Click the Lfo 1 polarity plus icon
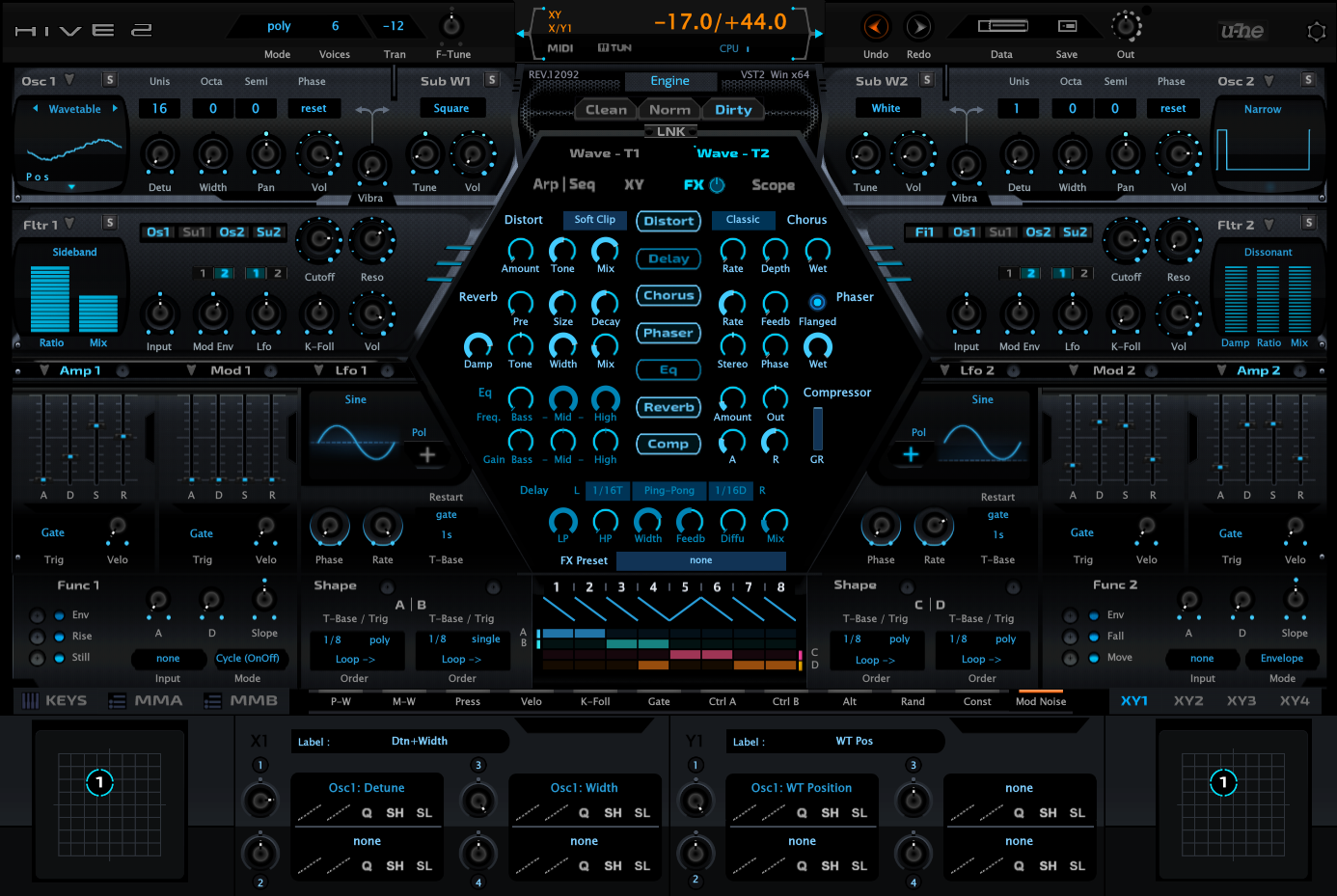Screen dimensions: 1337x896 click(x=427, y=454)
